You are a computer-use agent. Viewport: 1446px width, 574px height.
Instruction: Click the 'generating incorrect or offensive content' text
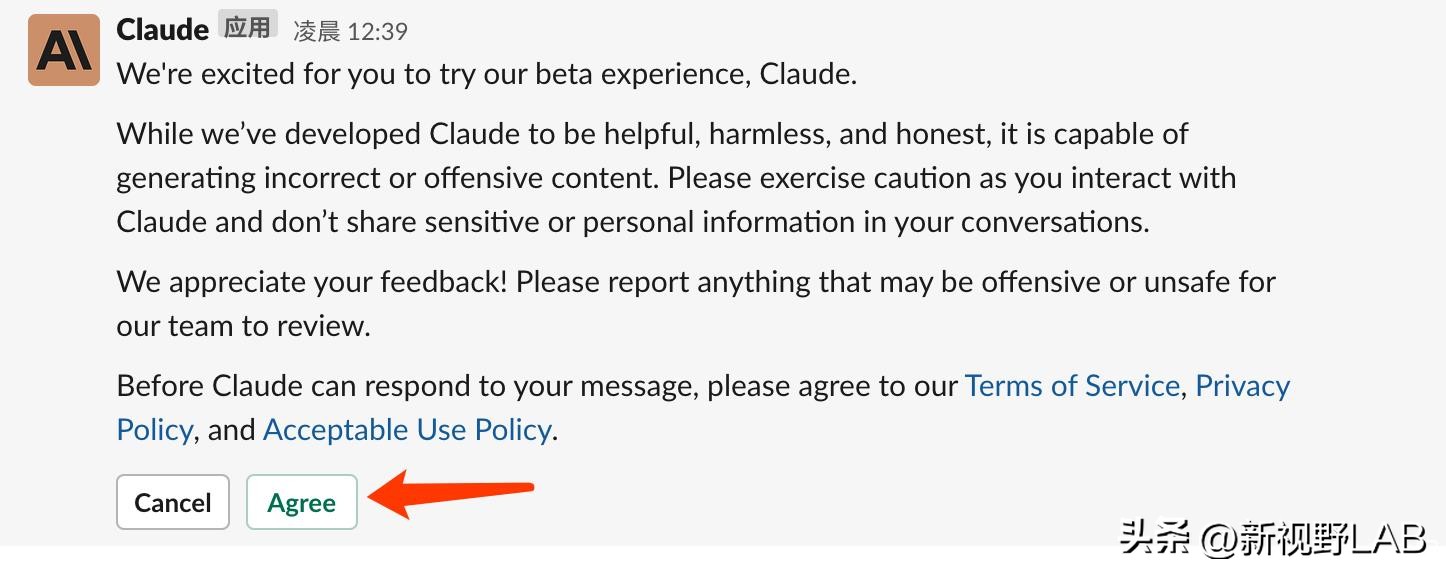[388, 178]
